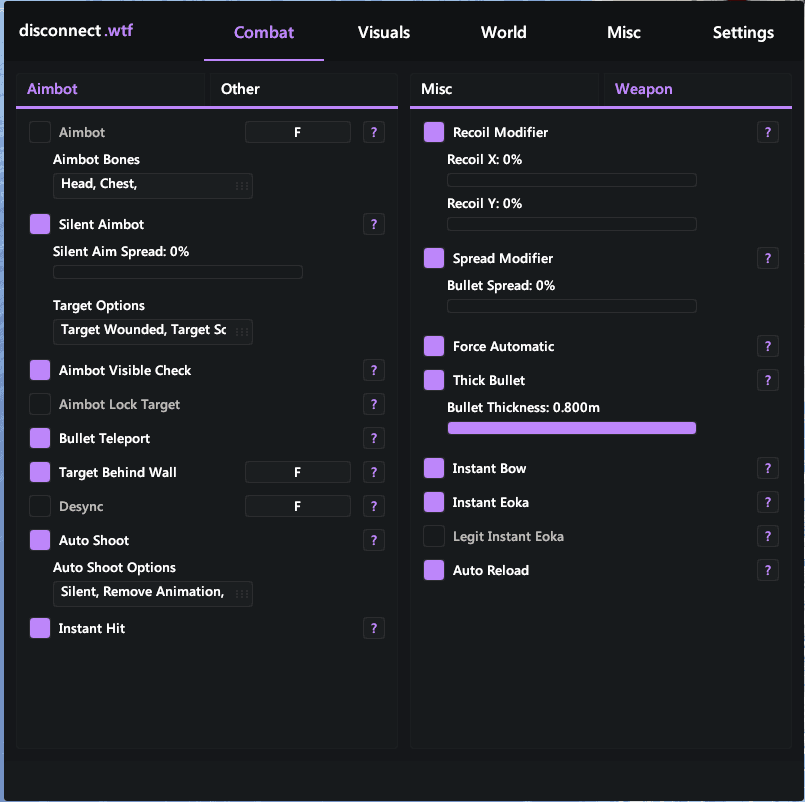Image resolution: width=805 pixels, height=802 pixels.
Task: Switch to the Visuals tab
Action: [x=384, y=32]
